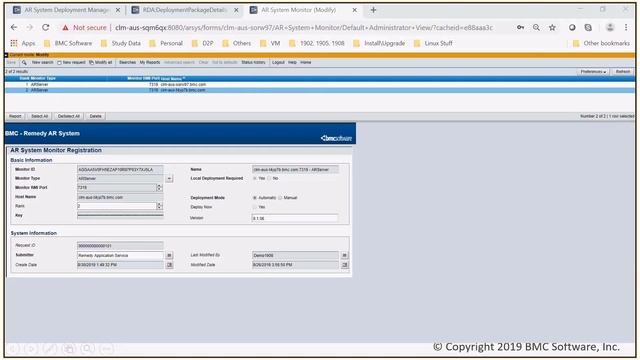Select No for Local Deployment Required

pyautogui.click(x=269, y=178)
